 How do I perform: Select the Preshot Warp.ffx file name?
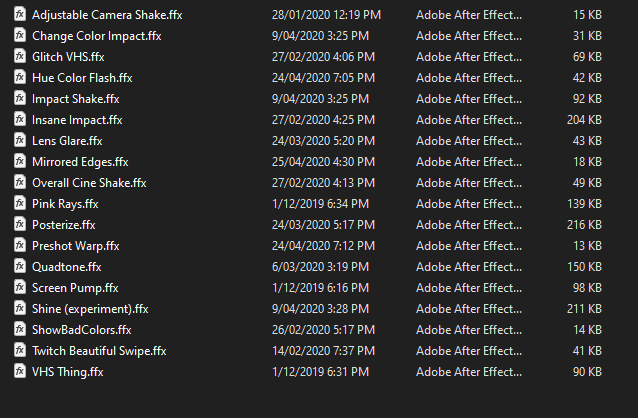(76, 246)
